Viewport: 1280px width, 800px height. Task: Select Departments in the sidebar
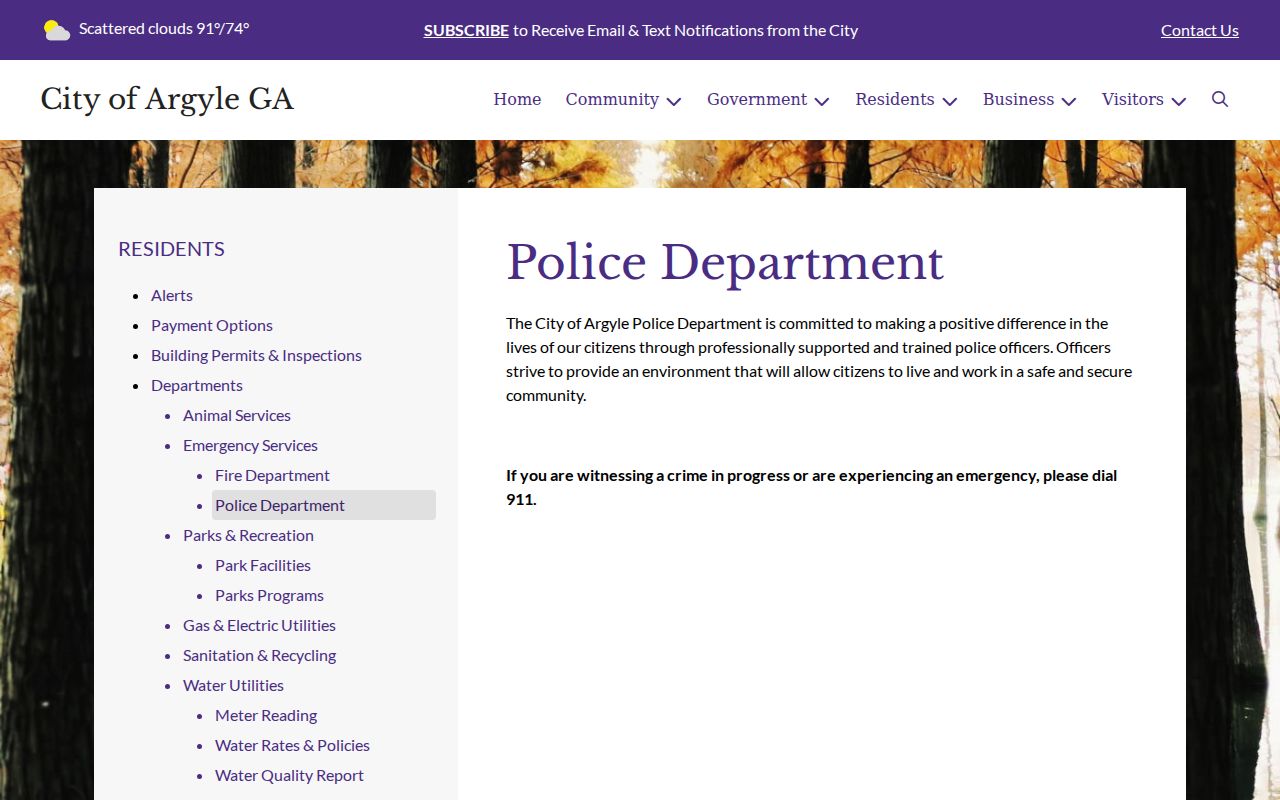click(x=197, y=385)
